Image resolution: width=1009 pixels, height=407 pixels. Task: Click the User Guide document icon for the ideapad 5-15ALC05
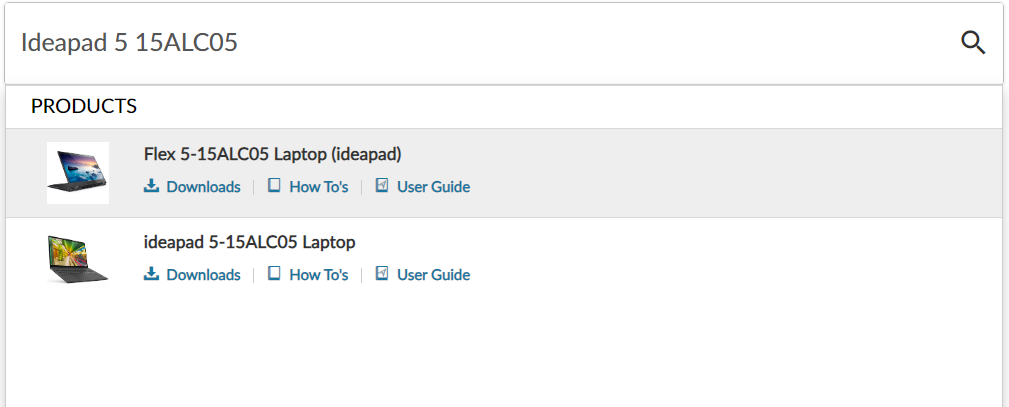[382, 274]
